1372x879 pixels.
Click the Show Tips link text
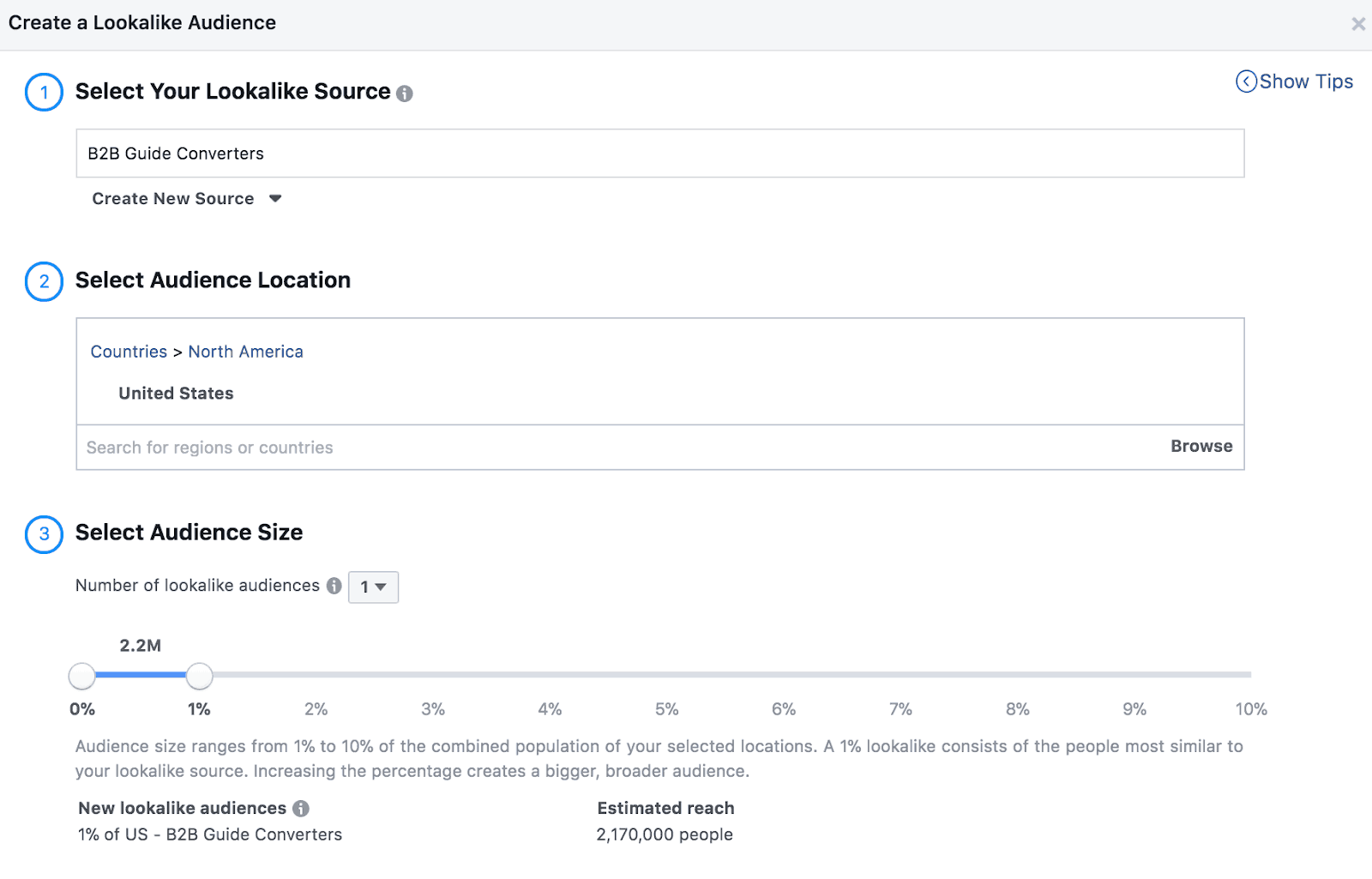[x=1306, y=81]
